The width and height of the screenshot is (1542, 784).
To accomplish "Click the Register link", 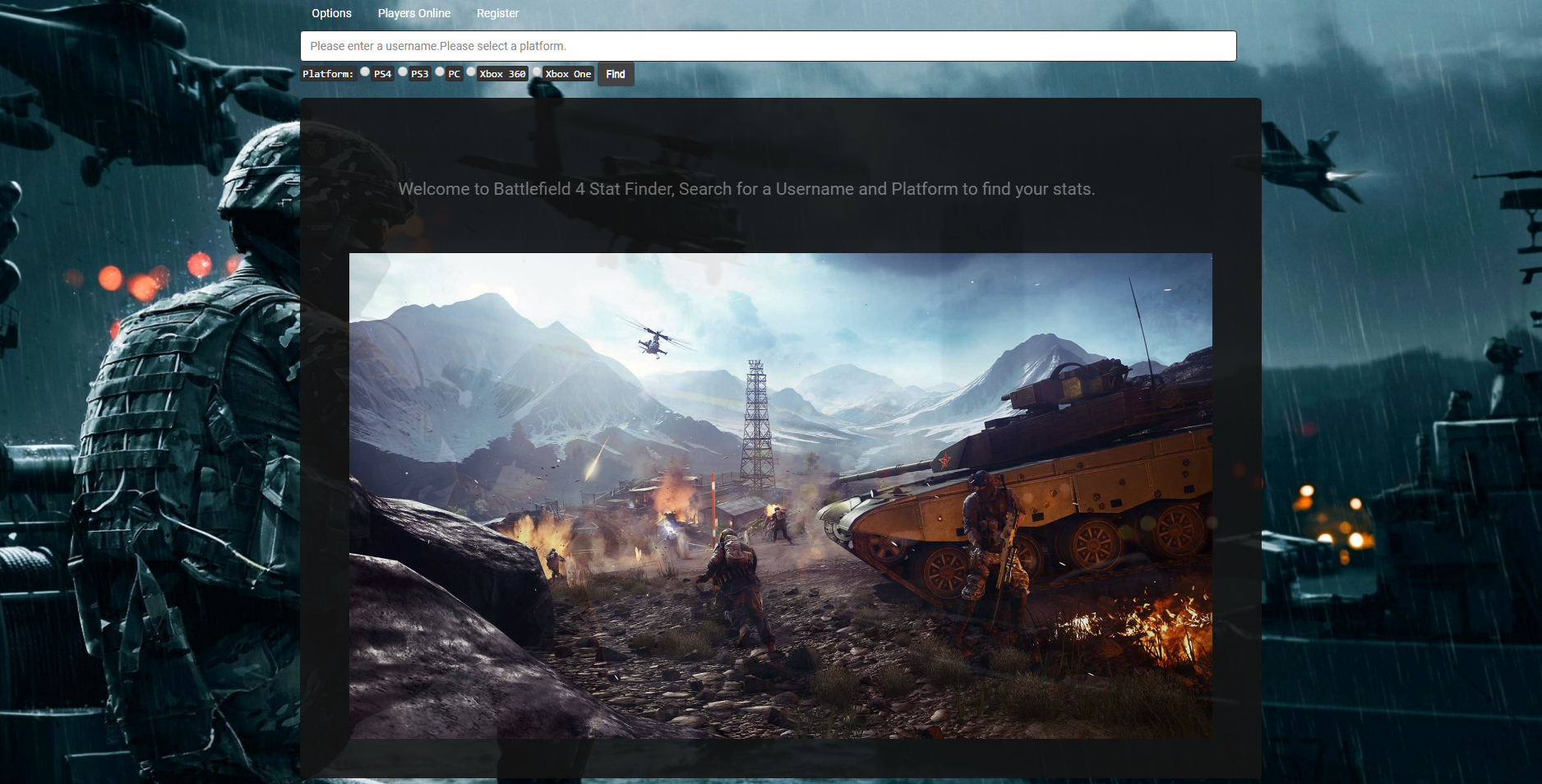I will coord(497,13).
